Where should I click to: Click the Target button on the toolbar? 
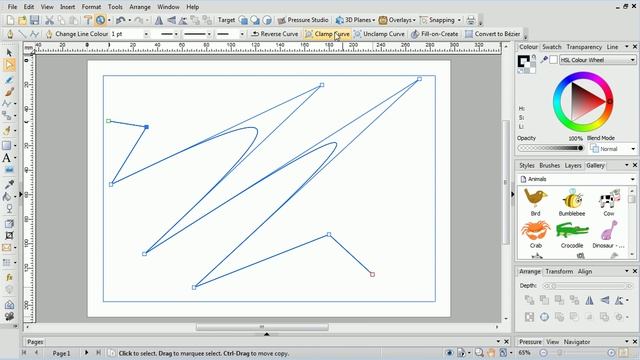tap(226, 20)
